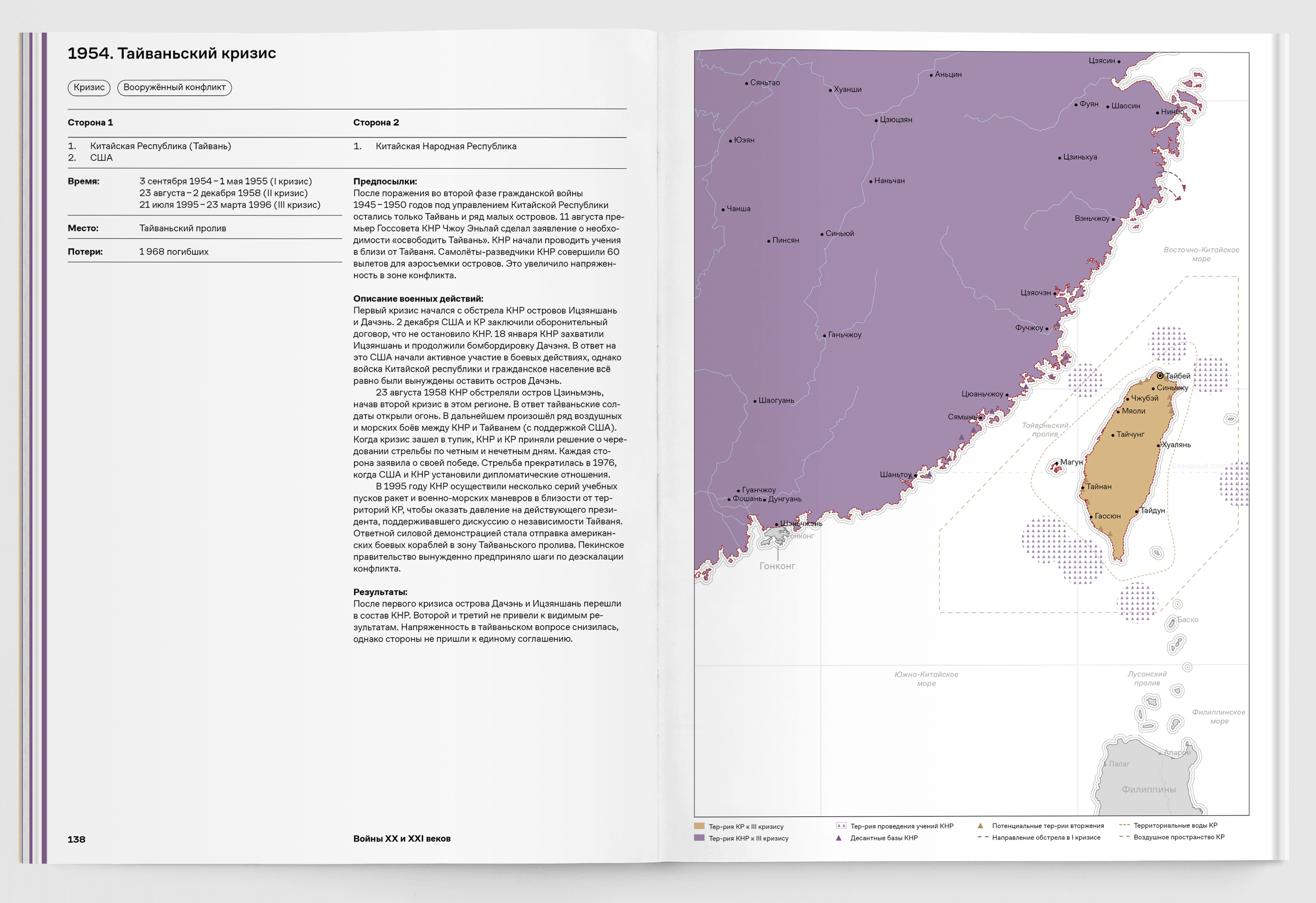This screenshot has width=1316, height=903.
Task: Click the Сторона 2 column header
Action: (376, 122)
